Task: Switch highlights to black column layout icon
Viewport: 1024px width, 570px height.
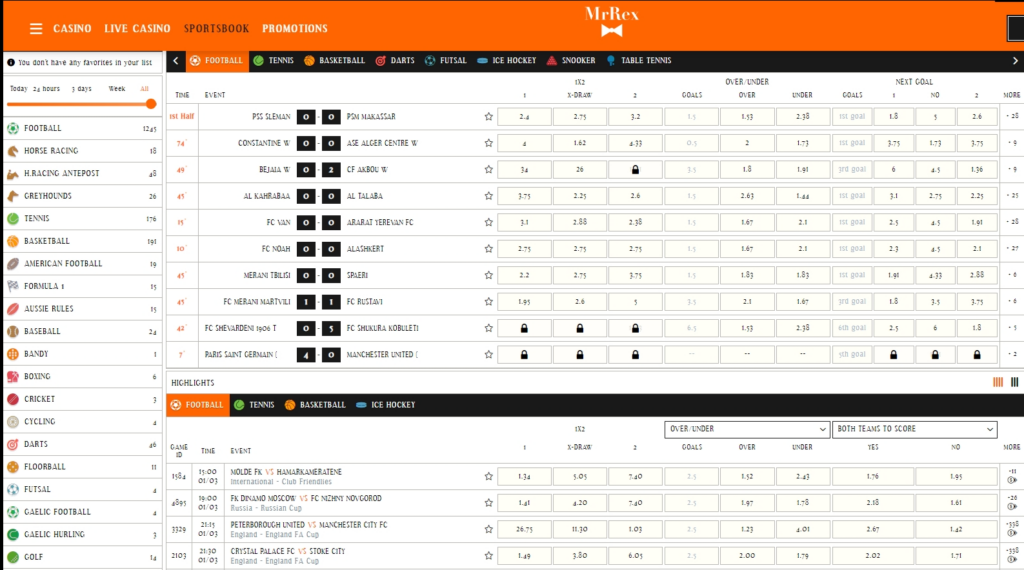Action: [1014, 382]
